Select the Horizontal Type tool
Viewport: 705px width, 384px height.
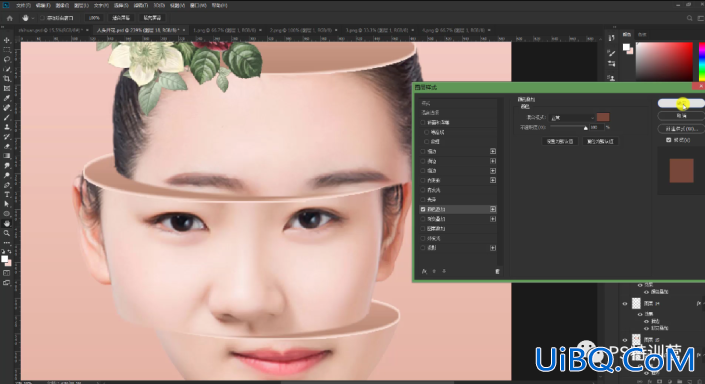(x=7, y=195)
